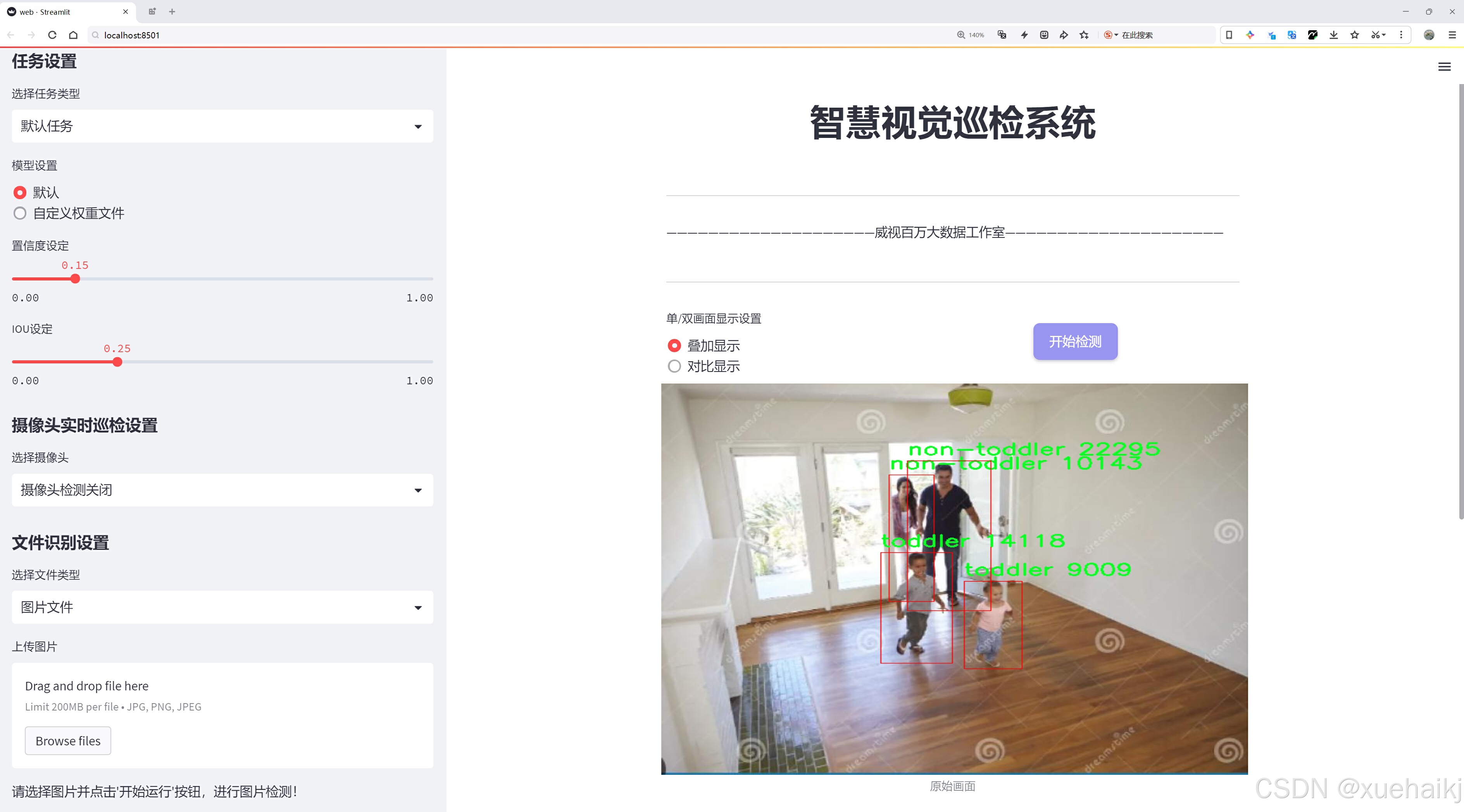Click the black and green extension icon
The width and height of the screenshot is (1464, 812).
click(x=1313, y=34)
